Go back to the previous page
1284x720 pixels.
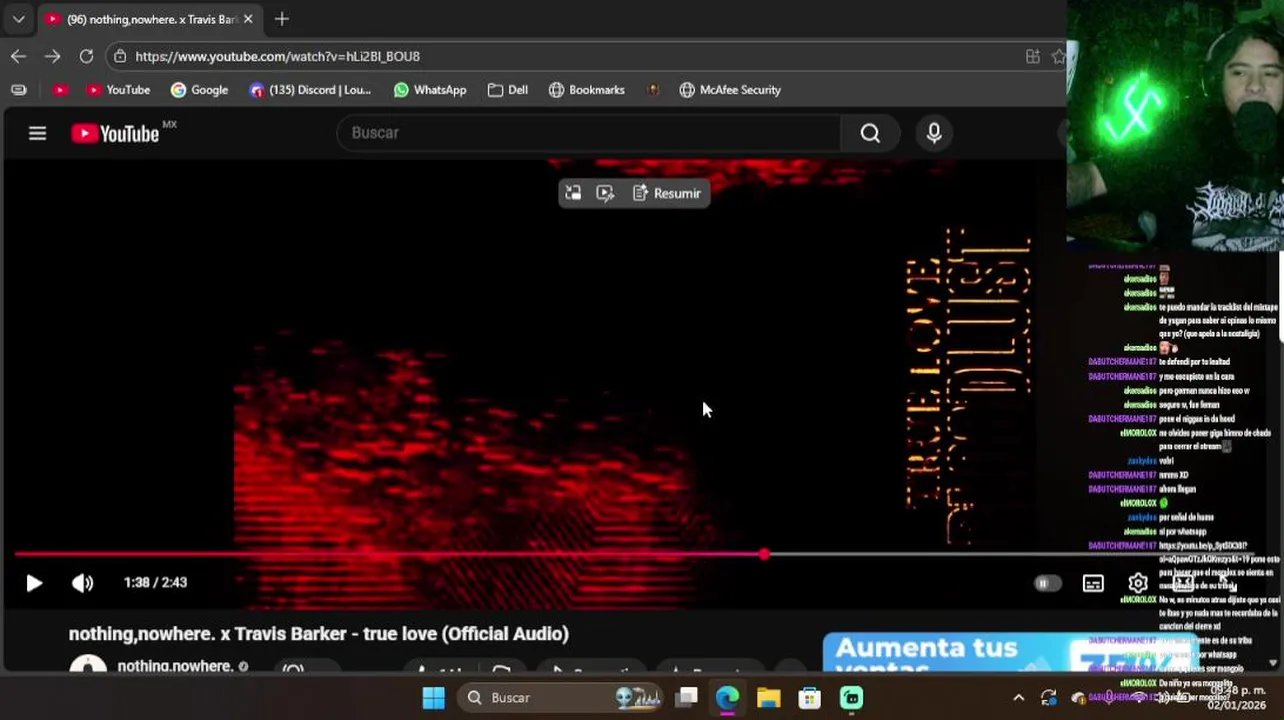[18, 56]
